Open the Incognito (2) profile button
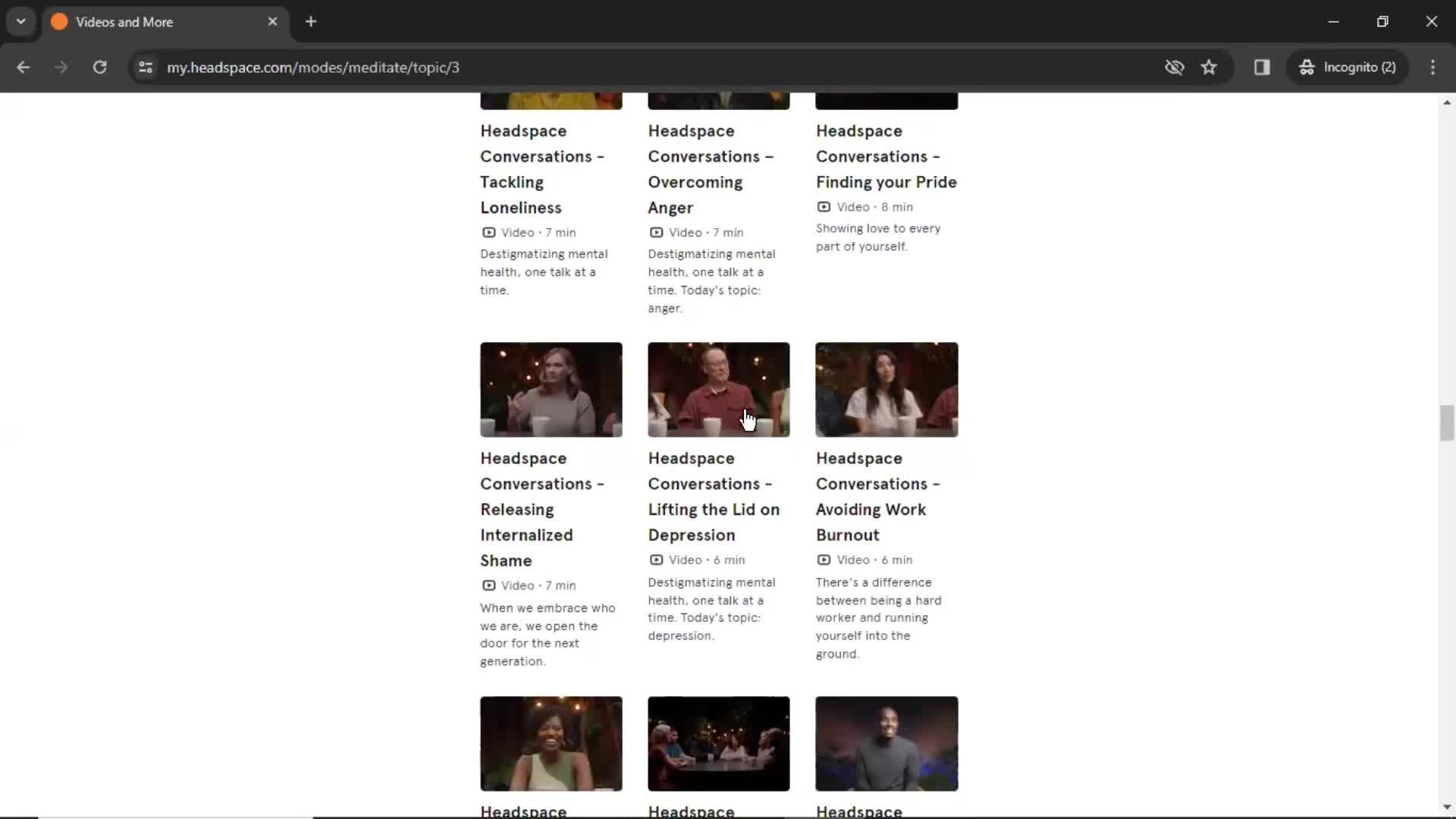The width and height of the screenshot is (1456, 819). pos(1348,67)
